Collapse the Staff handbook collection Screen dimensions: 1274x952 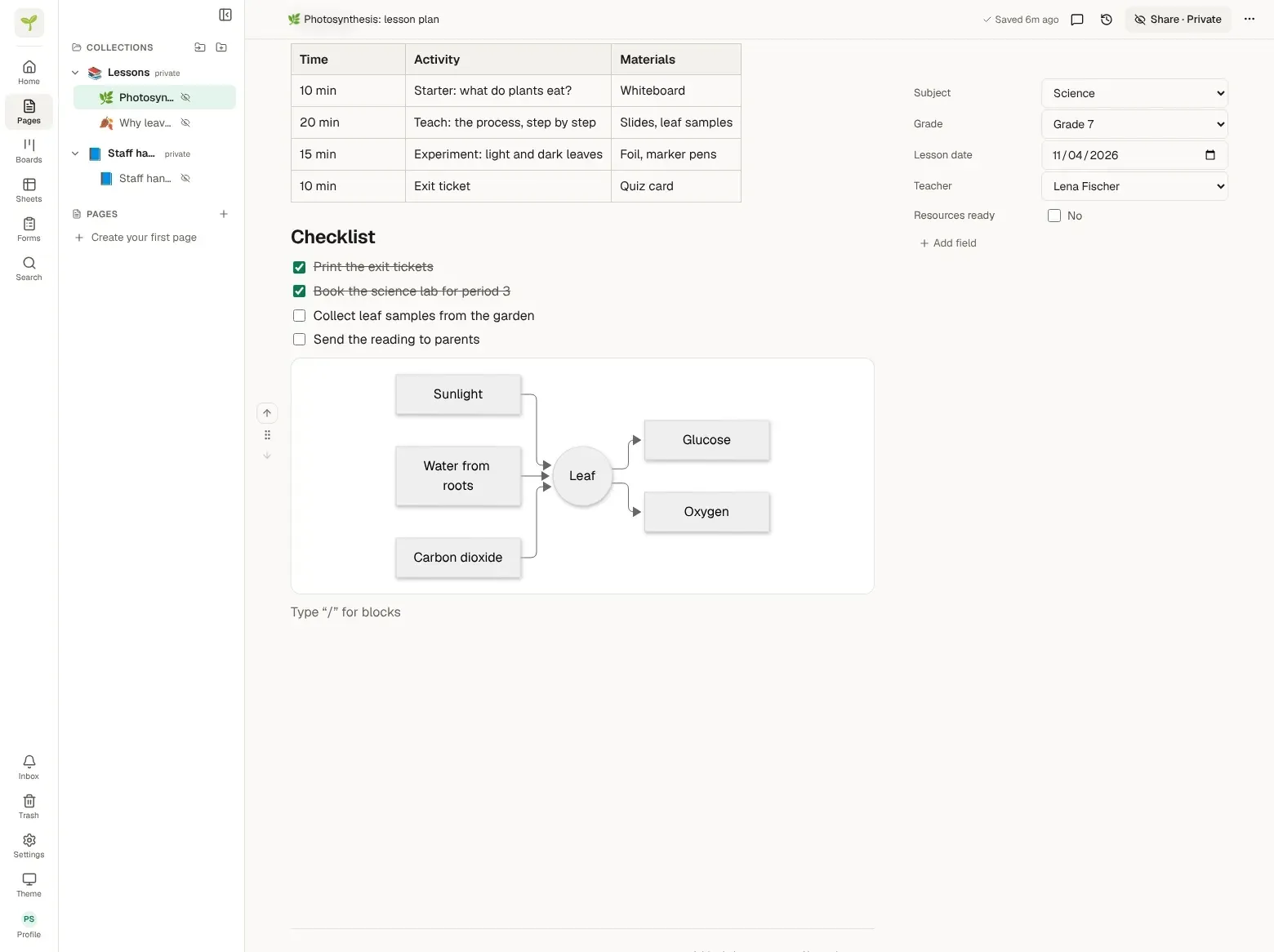click(75, 153)
